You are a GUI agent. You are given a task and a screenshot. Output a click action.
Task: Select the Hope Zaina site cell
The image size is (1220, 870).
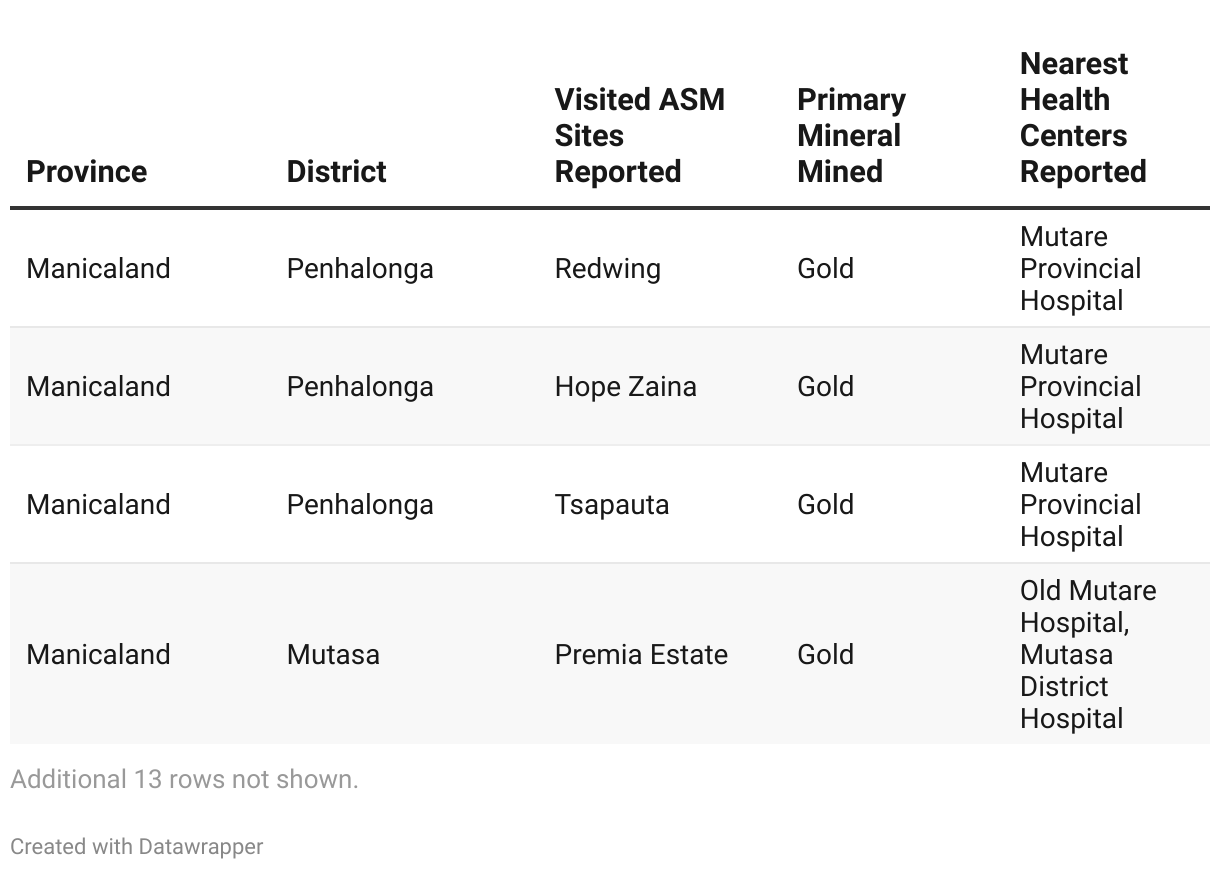coord(625,386)
